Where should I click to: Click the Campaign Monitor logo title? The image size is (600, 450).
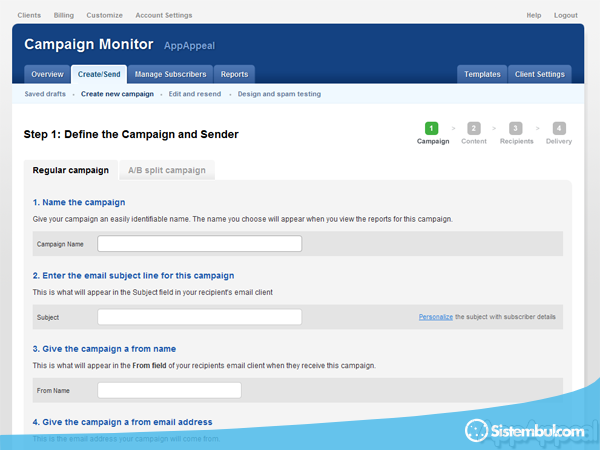click(89, 44)
